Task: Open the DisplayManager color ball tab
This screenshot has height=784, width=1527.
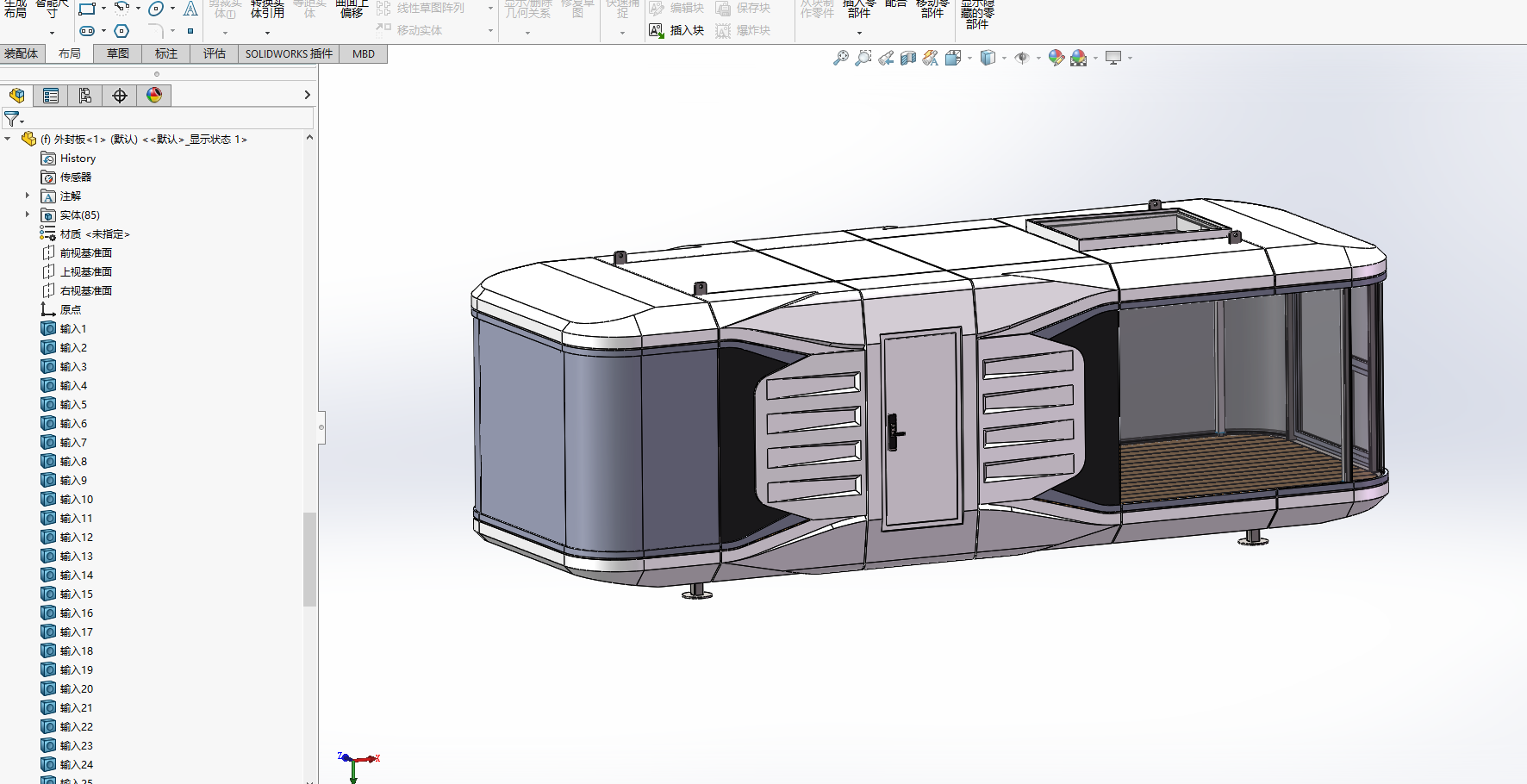Action: tap(154, 96)
